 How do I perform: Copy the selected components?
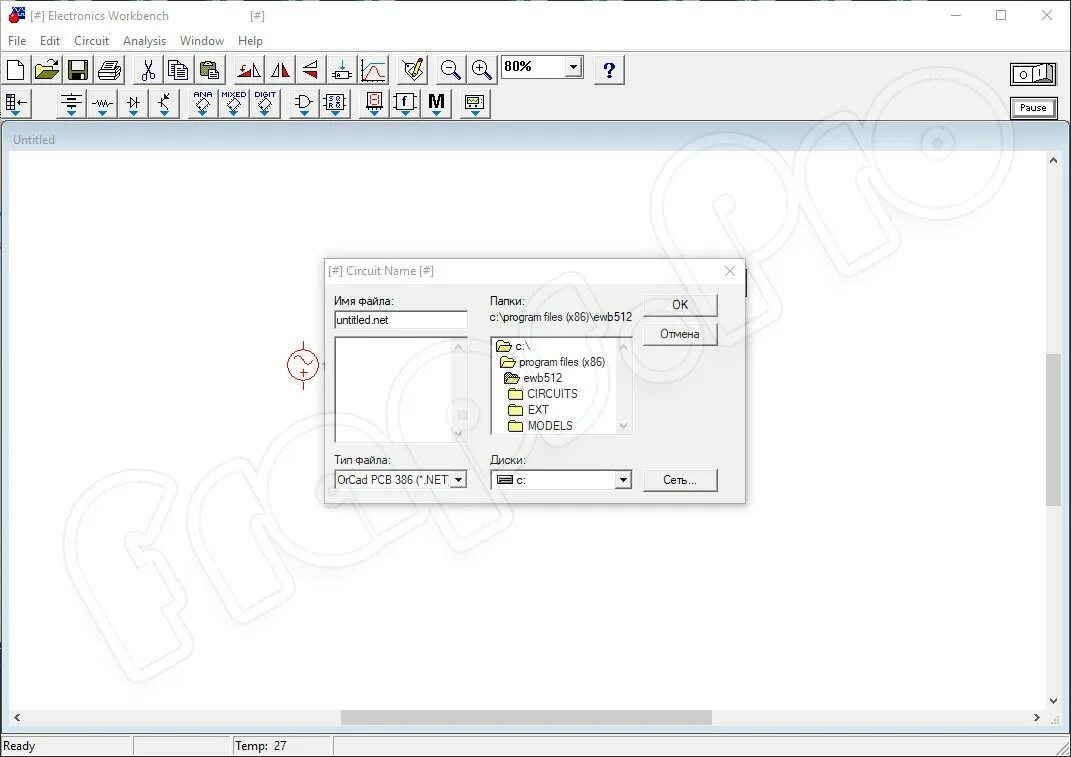(178, 70)
